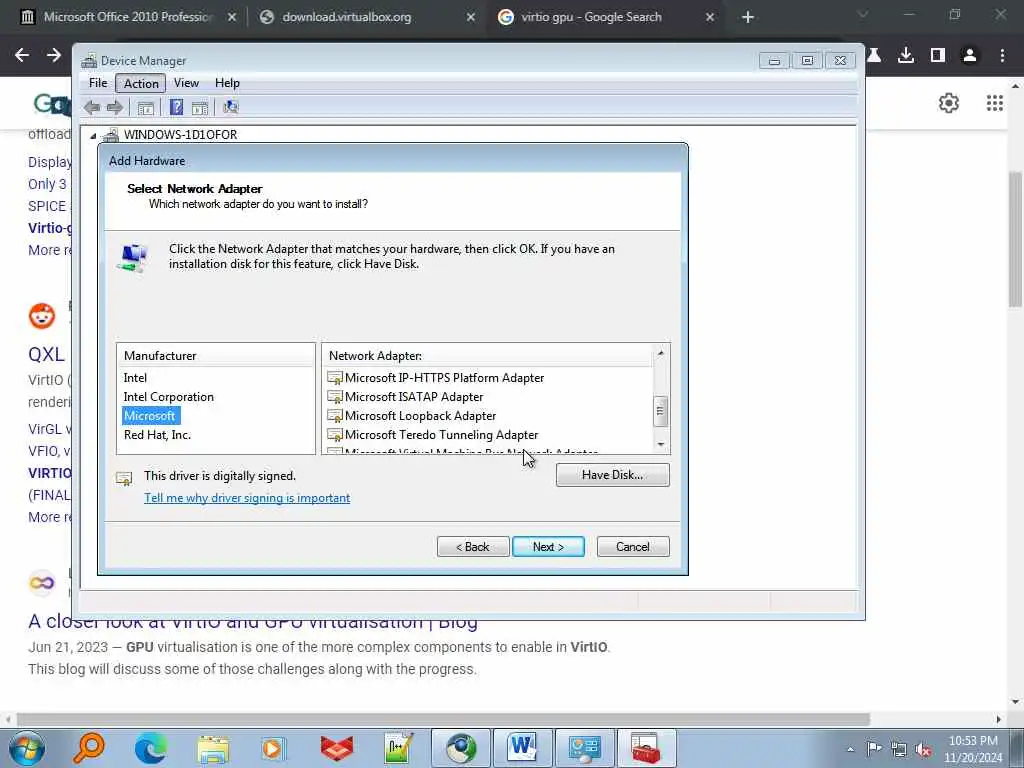Image resolution: width=1024 pixels, height=768 pixels.
Task: Open the Help menu in Device Manager
Action: tap(227, 83)
